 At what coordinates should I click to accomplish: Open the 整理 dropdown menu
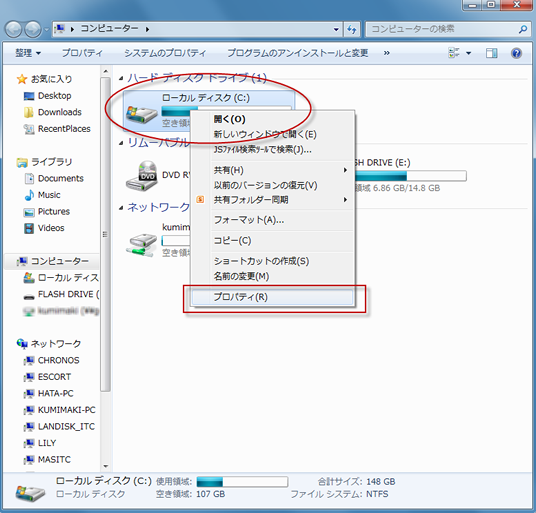point(28,53)
